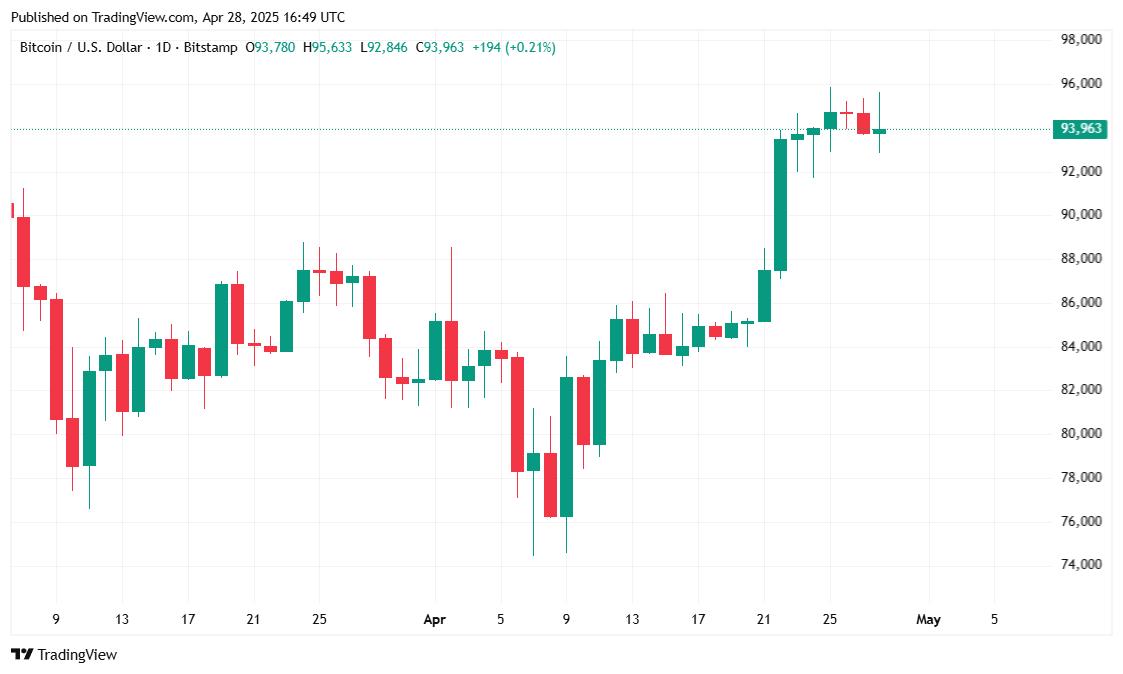Viewport: 1123px width, 674px height.
Task: Click the green 93,963 current price badge
Action: [x=1080, y=129]
